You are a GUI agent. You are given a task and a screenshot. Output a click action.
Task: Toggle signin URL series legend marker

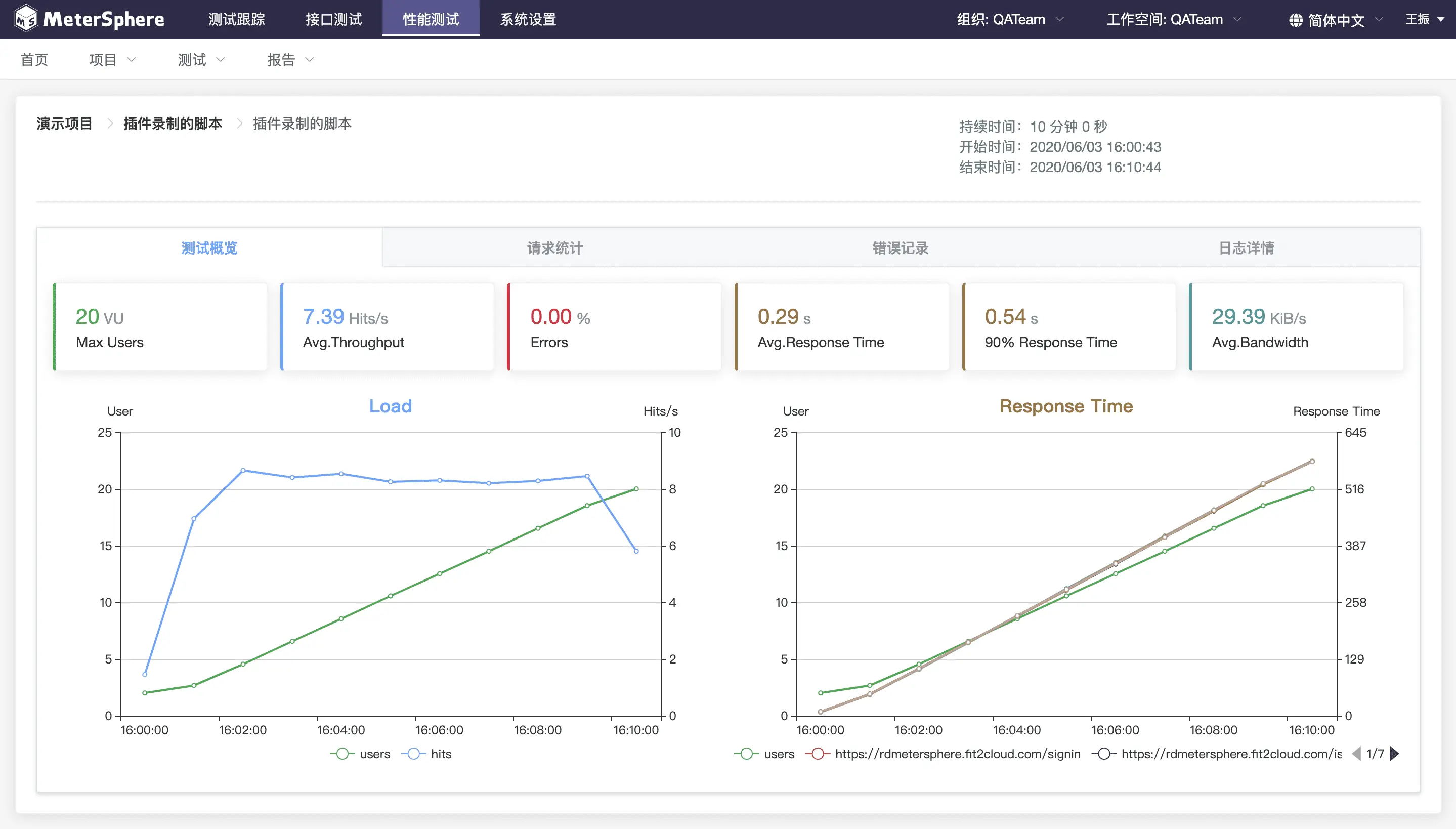coord(818,754)
